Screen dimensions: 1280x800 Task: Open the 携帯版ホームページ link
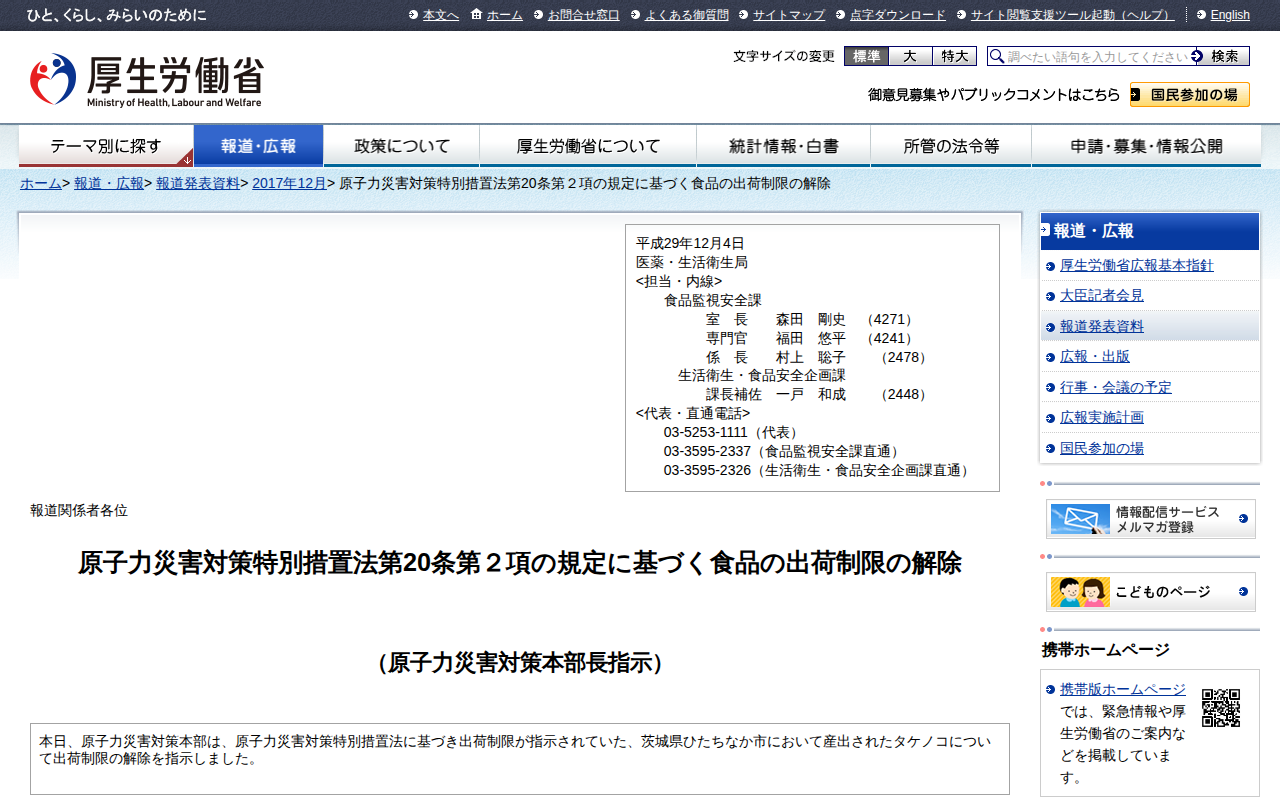click(x=1122, y=689)
